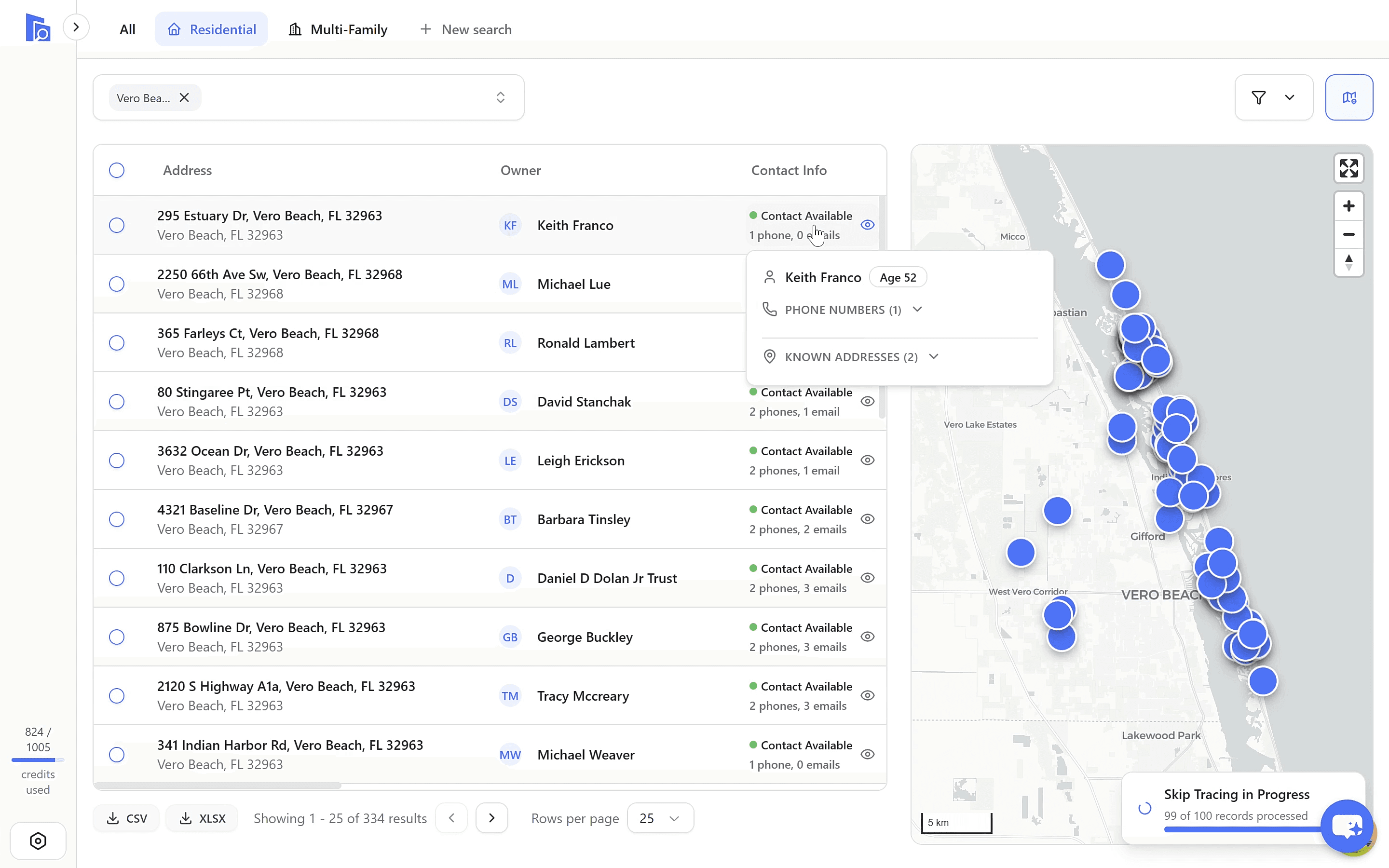Zoom in on the map with plus
The image size is (1389, 868).
[x=1349, y=206]
